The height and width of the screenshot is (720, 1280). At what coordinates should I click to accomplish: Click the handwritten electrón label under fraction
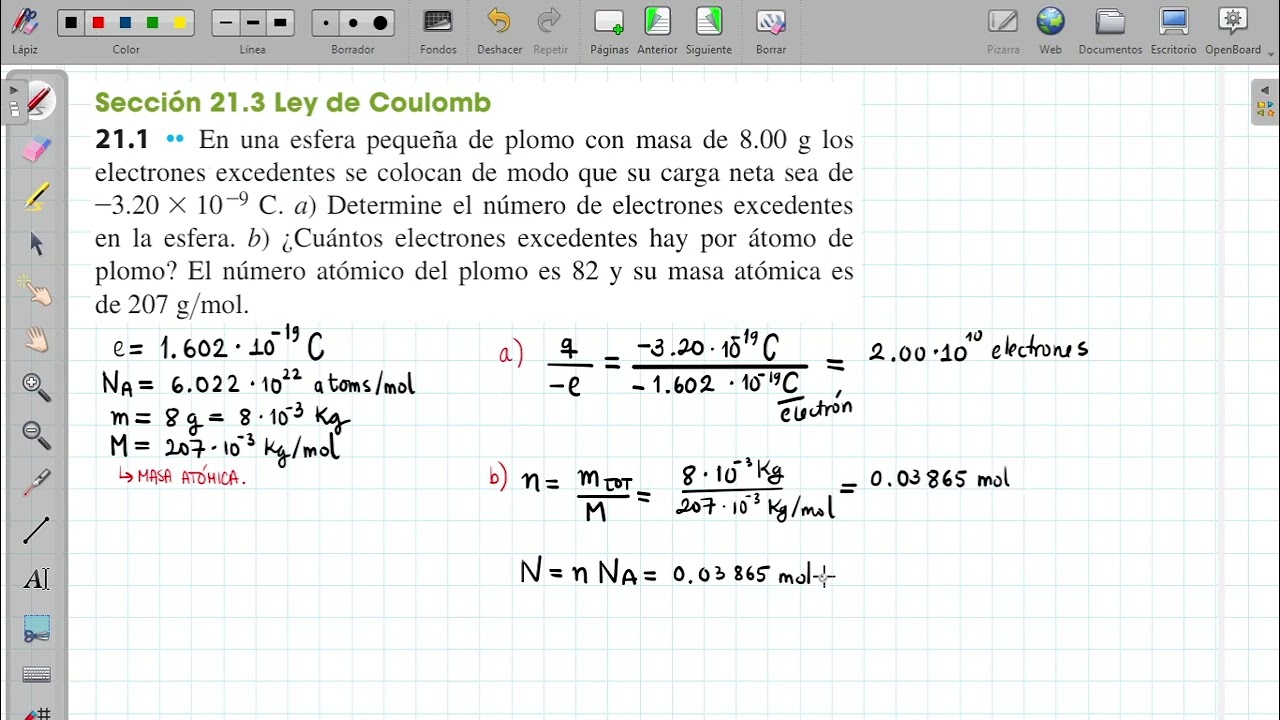coord(816,408)
